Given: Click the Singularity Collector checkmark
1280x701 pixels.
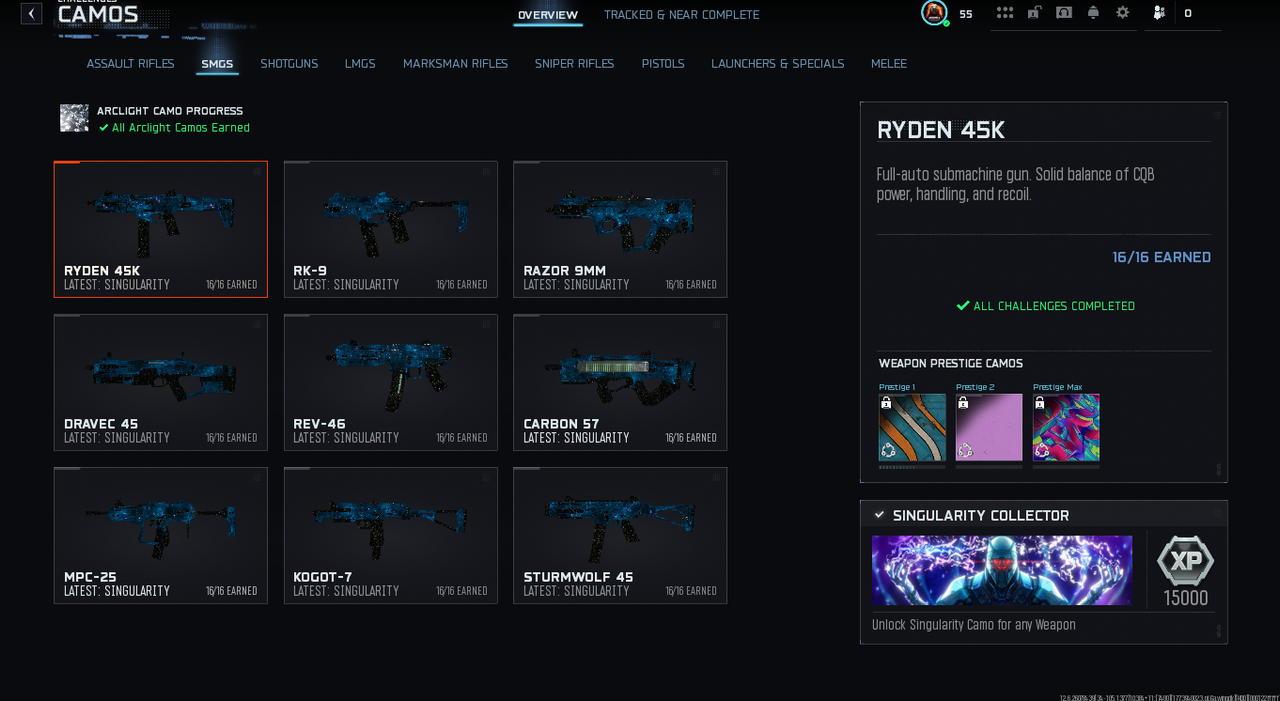Looking at the screenshot, I should point(879,515).
